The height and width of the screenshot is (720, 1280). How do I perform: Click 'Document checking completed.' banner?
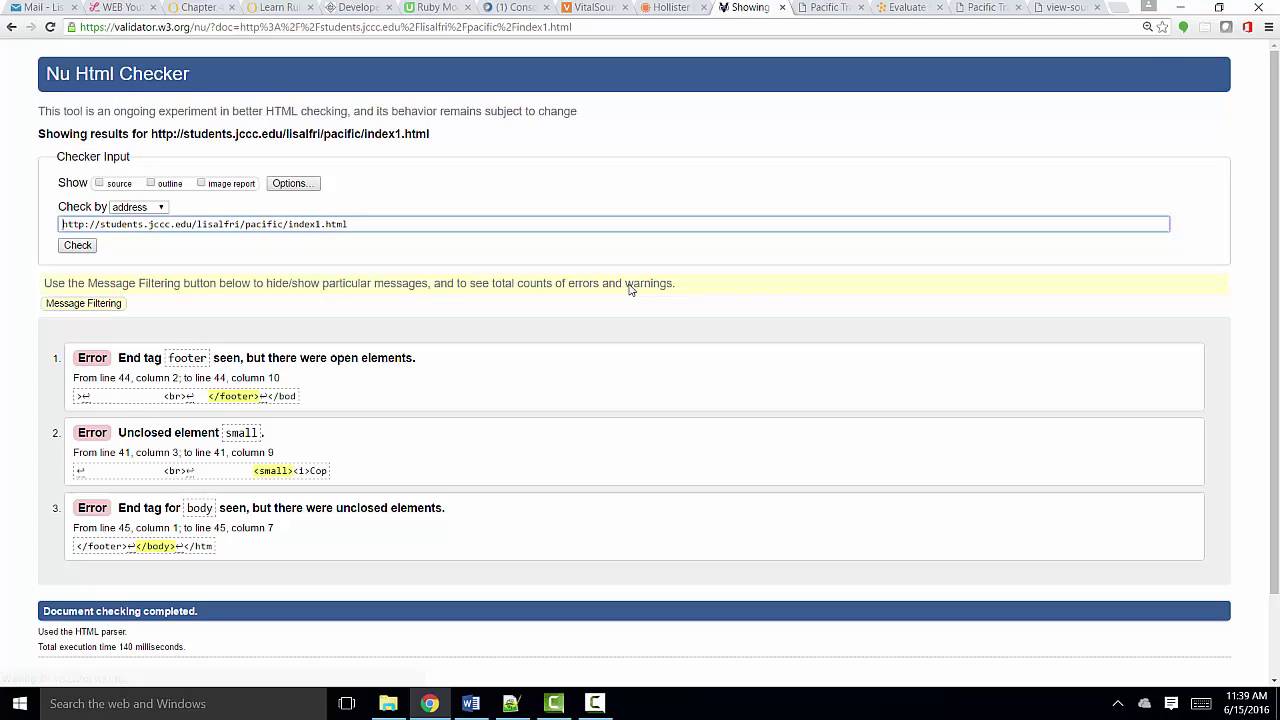tap(634, 611)
